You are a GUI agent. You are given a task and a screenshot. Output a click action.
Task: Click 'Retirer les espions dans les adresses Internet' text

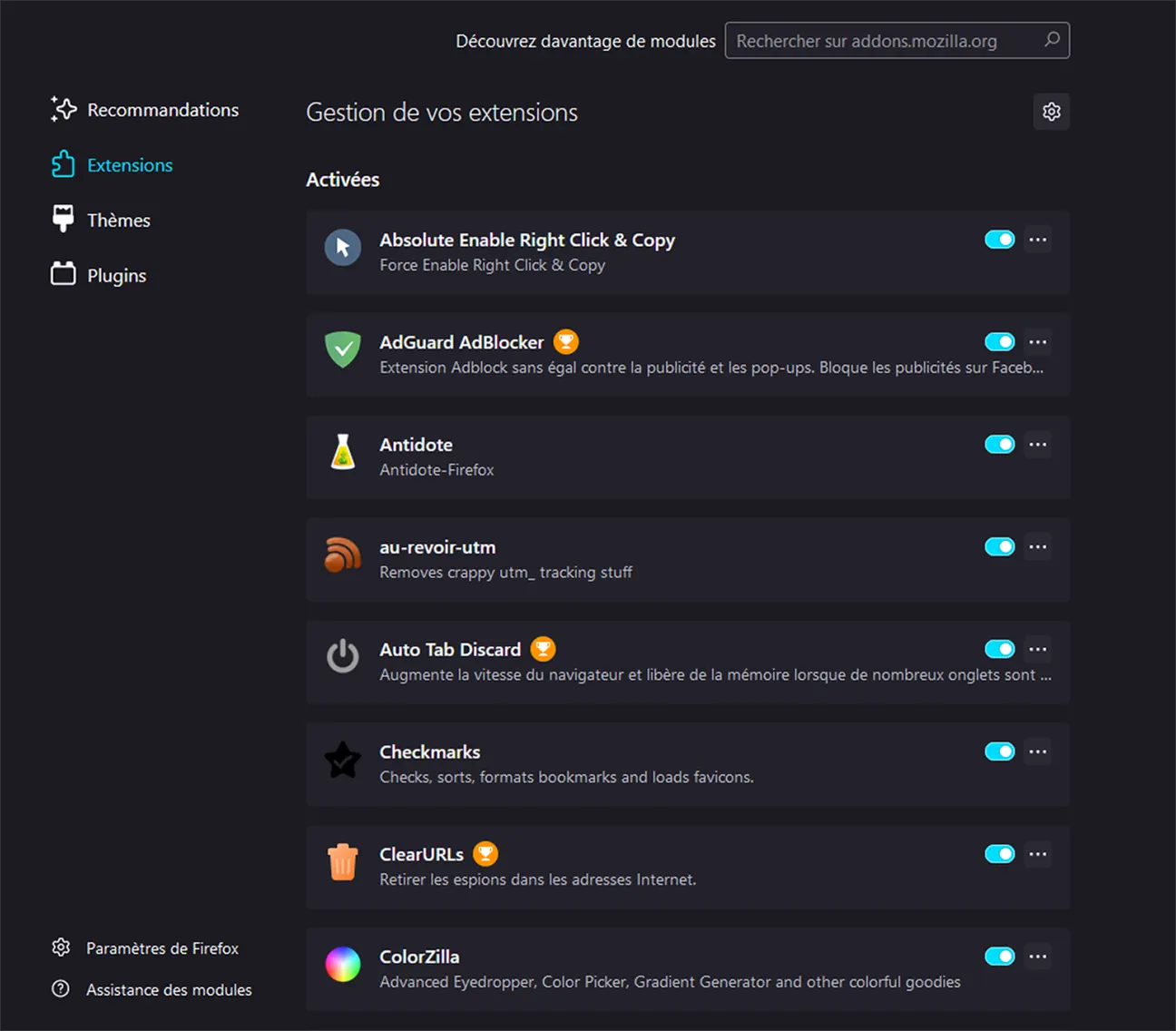point(538,879)
